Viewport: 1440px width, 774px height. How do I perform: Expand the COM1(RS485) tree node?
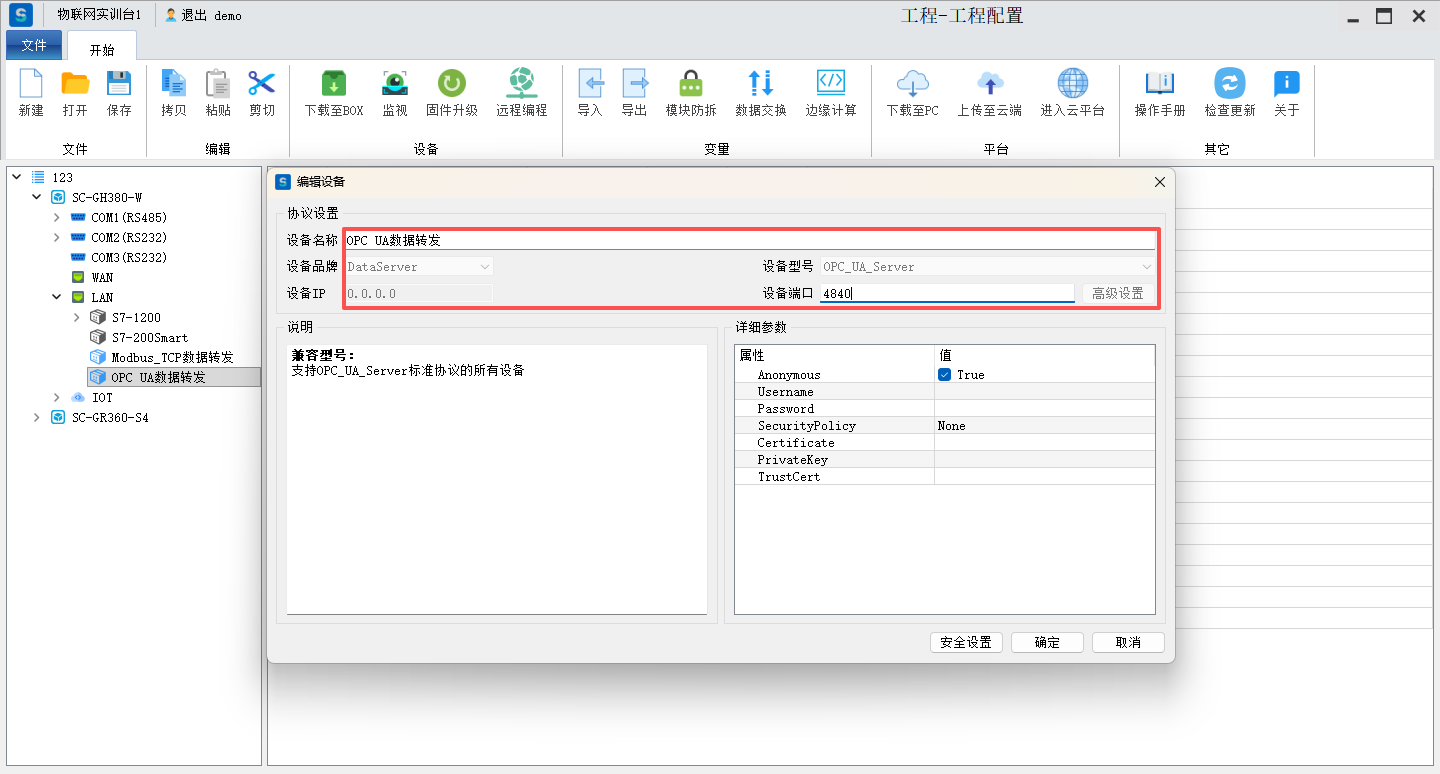point(57,217)
